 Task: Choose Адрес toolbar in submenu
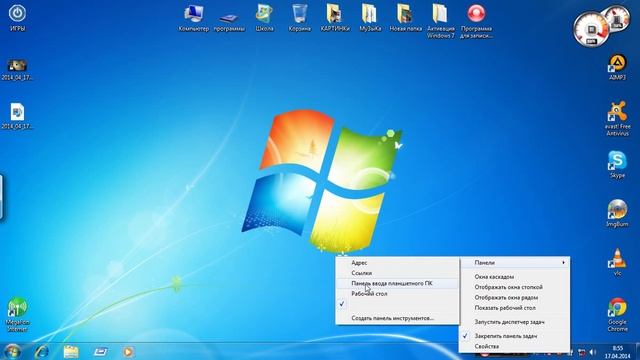397,263
